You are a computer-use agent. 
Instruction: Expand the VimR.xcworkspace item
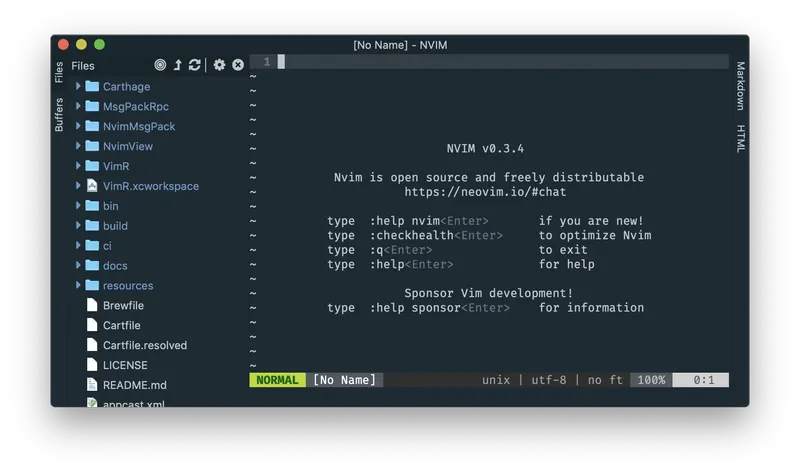click(78, 186)
